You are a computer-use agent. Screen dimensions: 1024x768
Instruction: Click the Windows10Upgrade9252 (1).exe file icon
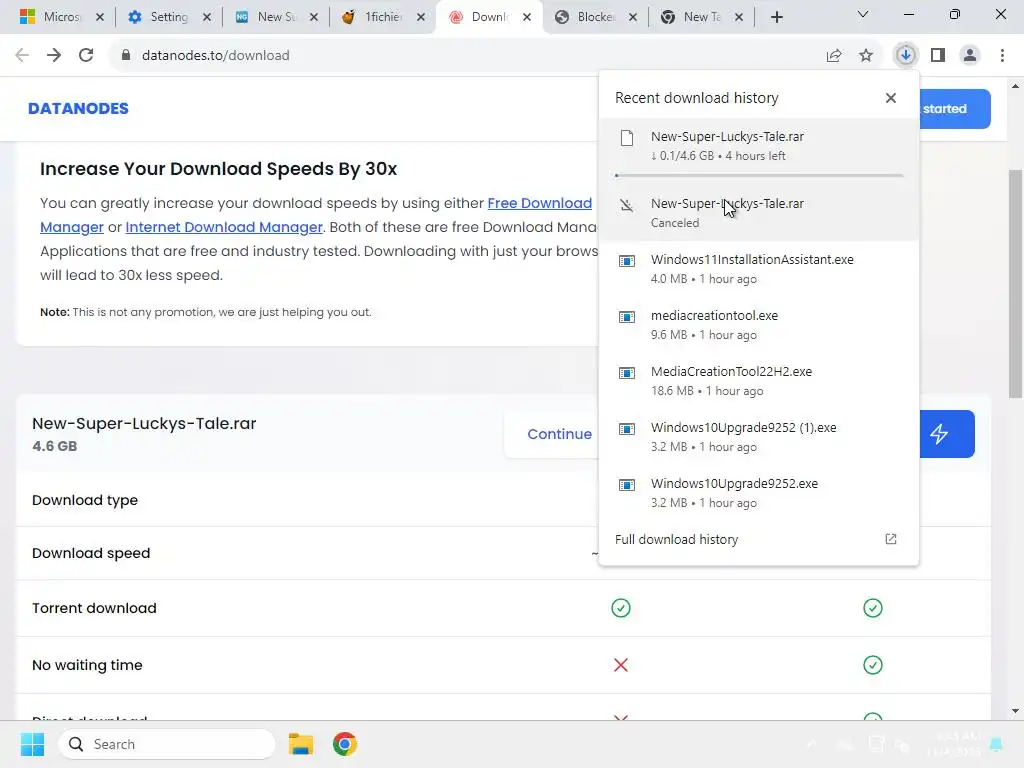(627, 430)
